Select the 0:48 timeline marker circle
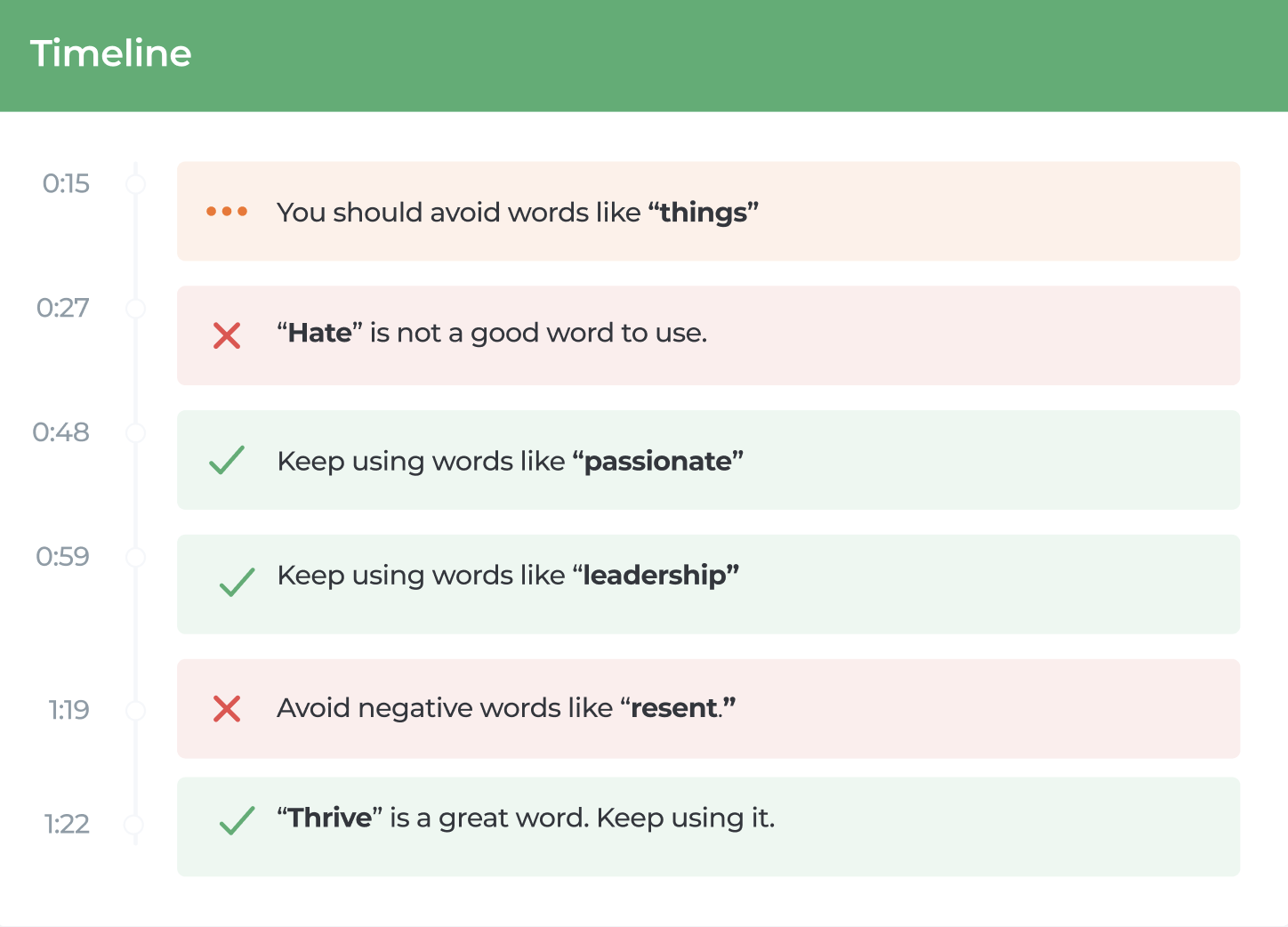This screenshot has width=1288, height=927. click(135, 433)
